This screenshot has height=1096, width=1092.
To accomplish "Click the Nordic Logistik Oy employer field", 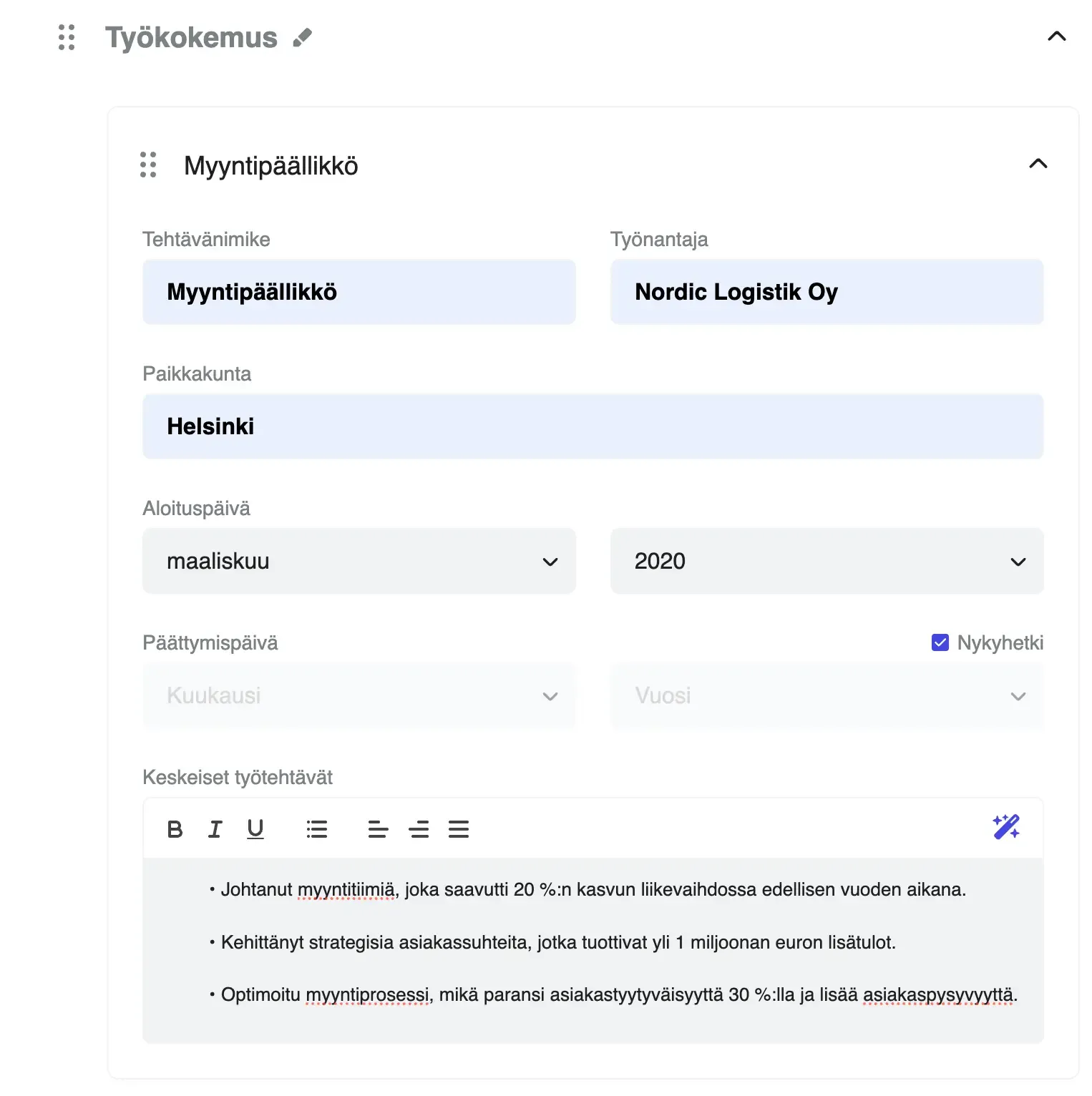I will click(827, 291).
